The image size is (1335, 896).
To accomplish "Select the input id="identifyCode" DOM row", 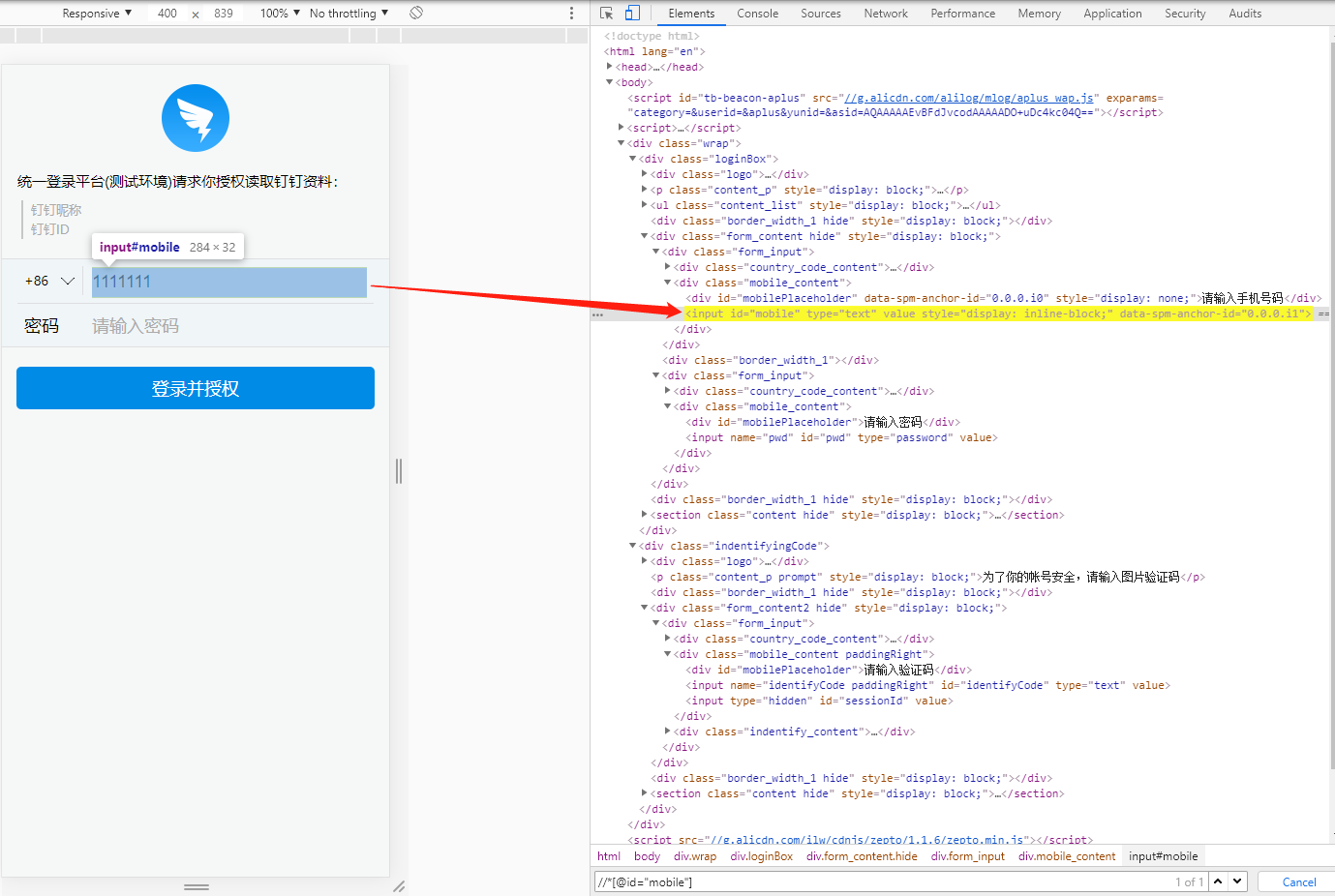I will 927,685.
